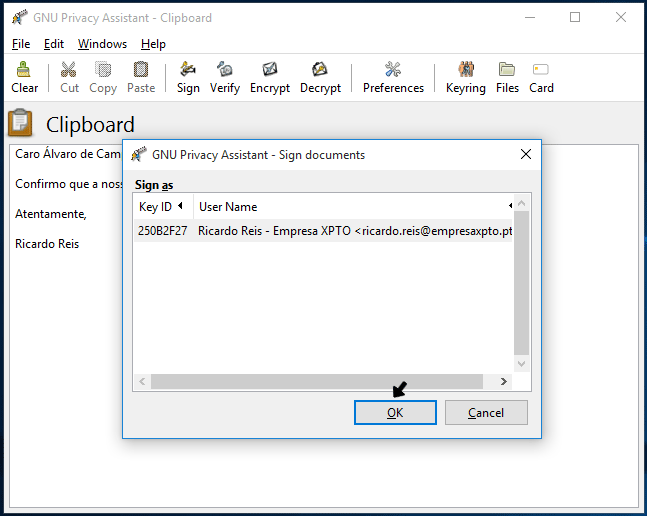Select key 250B2F27 in the list

(x=162, y=231)
